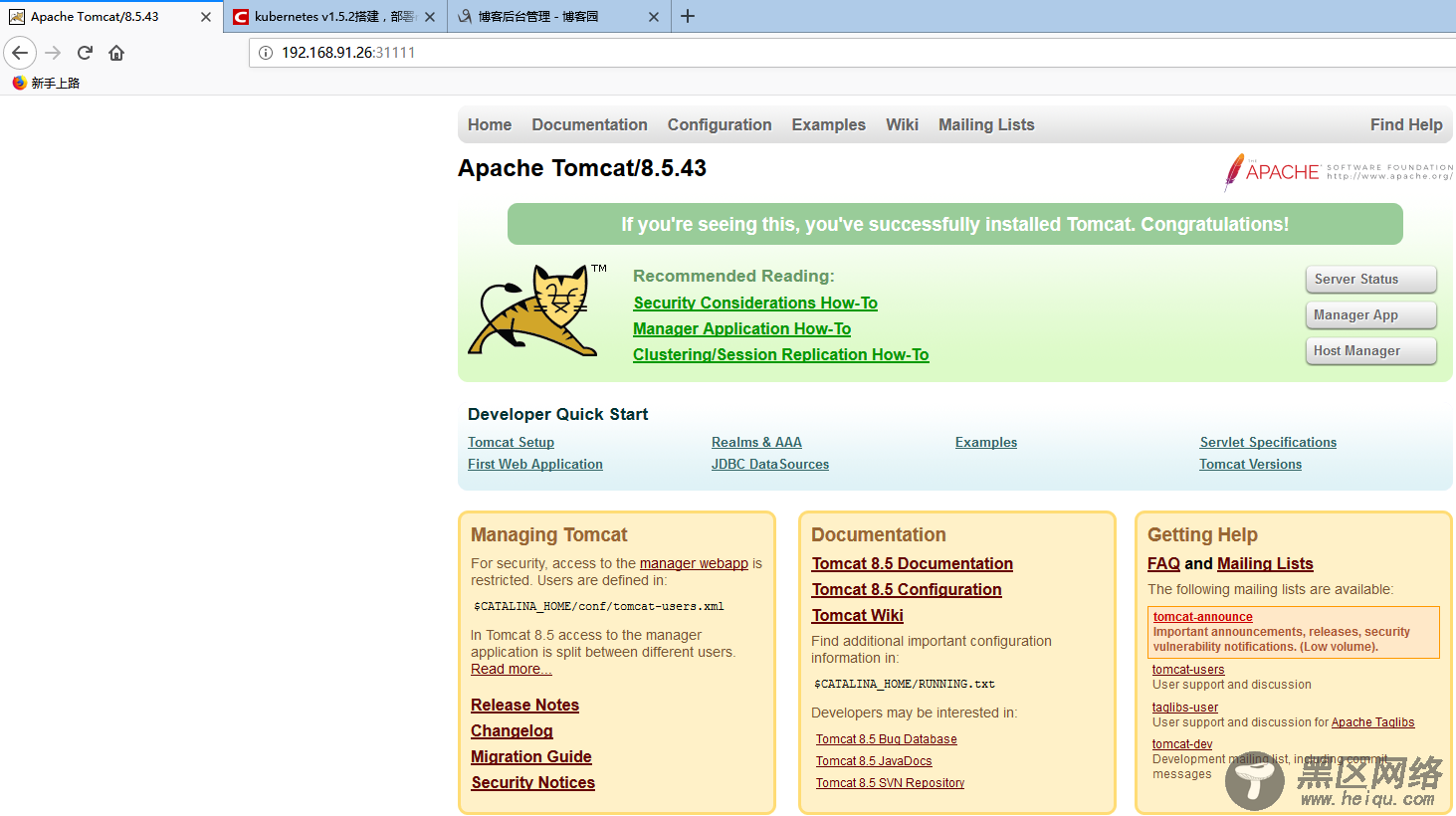The width and height of the screenshot is (1456, 816).
Task: Close the Apache Tomcat/8.5.43 tab
Action: click(x=206, y=17)
